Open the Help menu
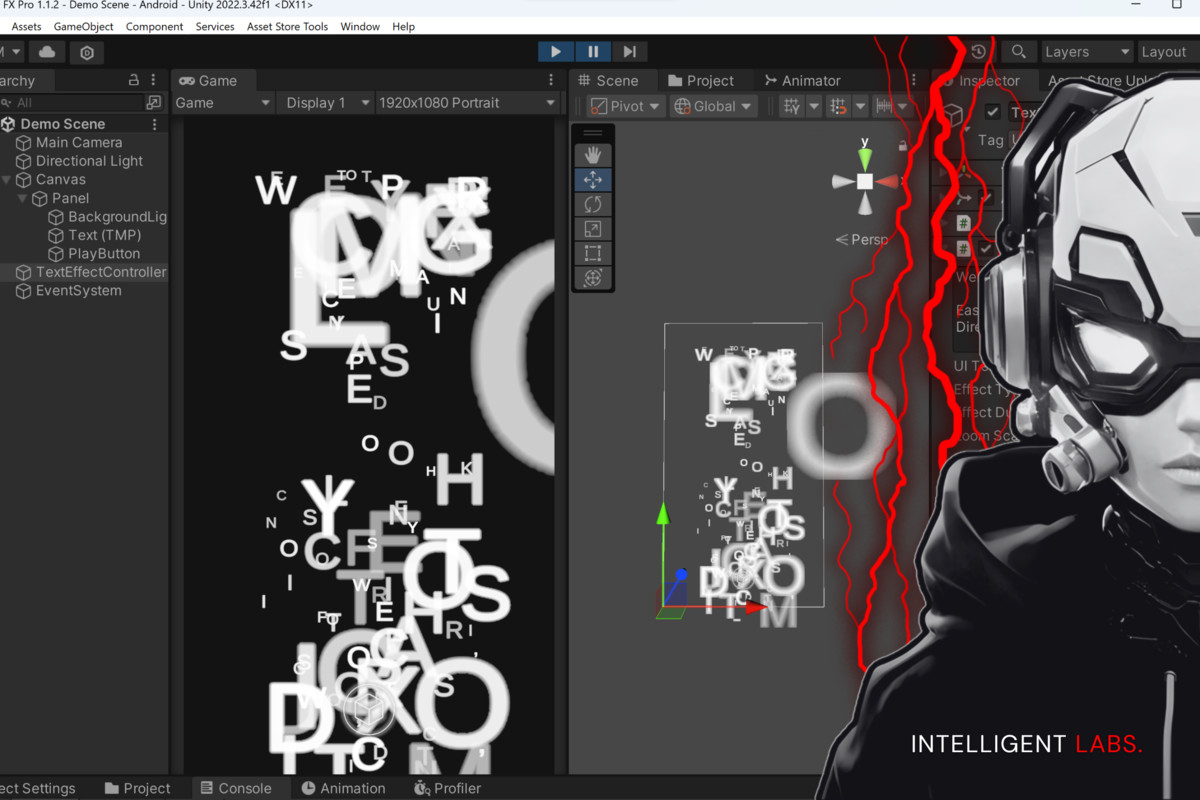1200x800 pixels. click(404, 27)
